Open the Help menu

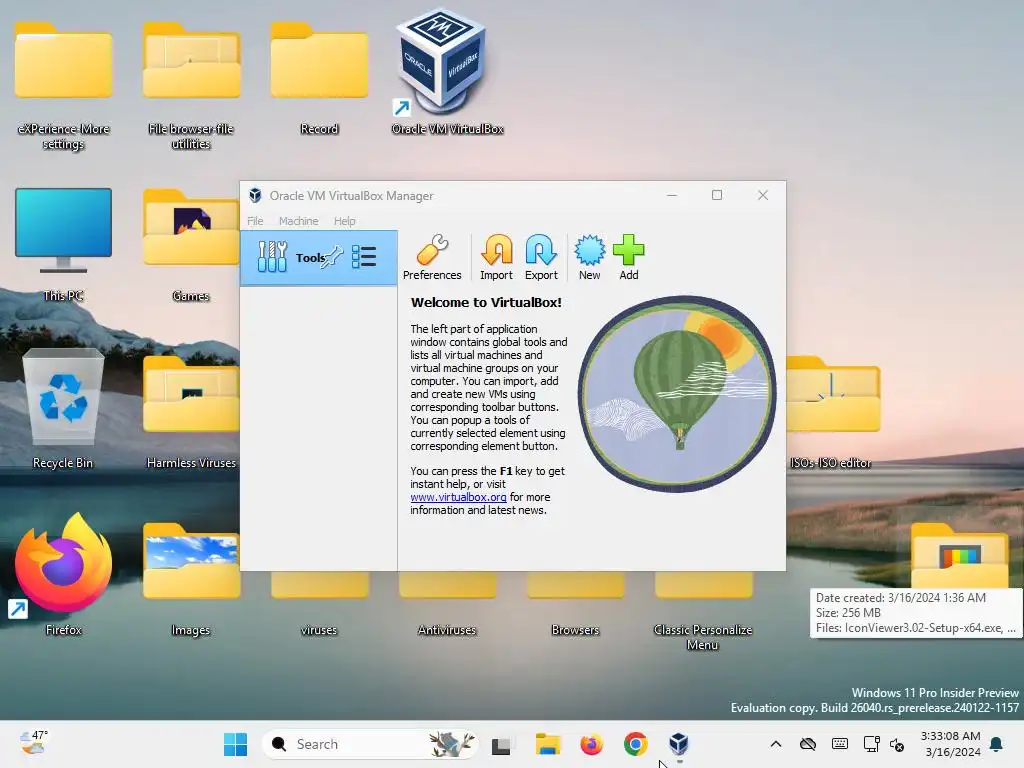[x=344, y=221]
